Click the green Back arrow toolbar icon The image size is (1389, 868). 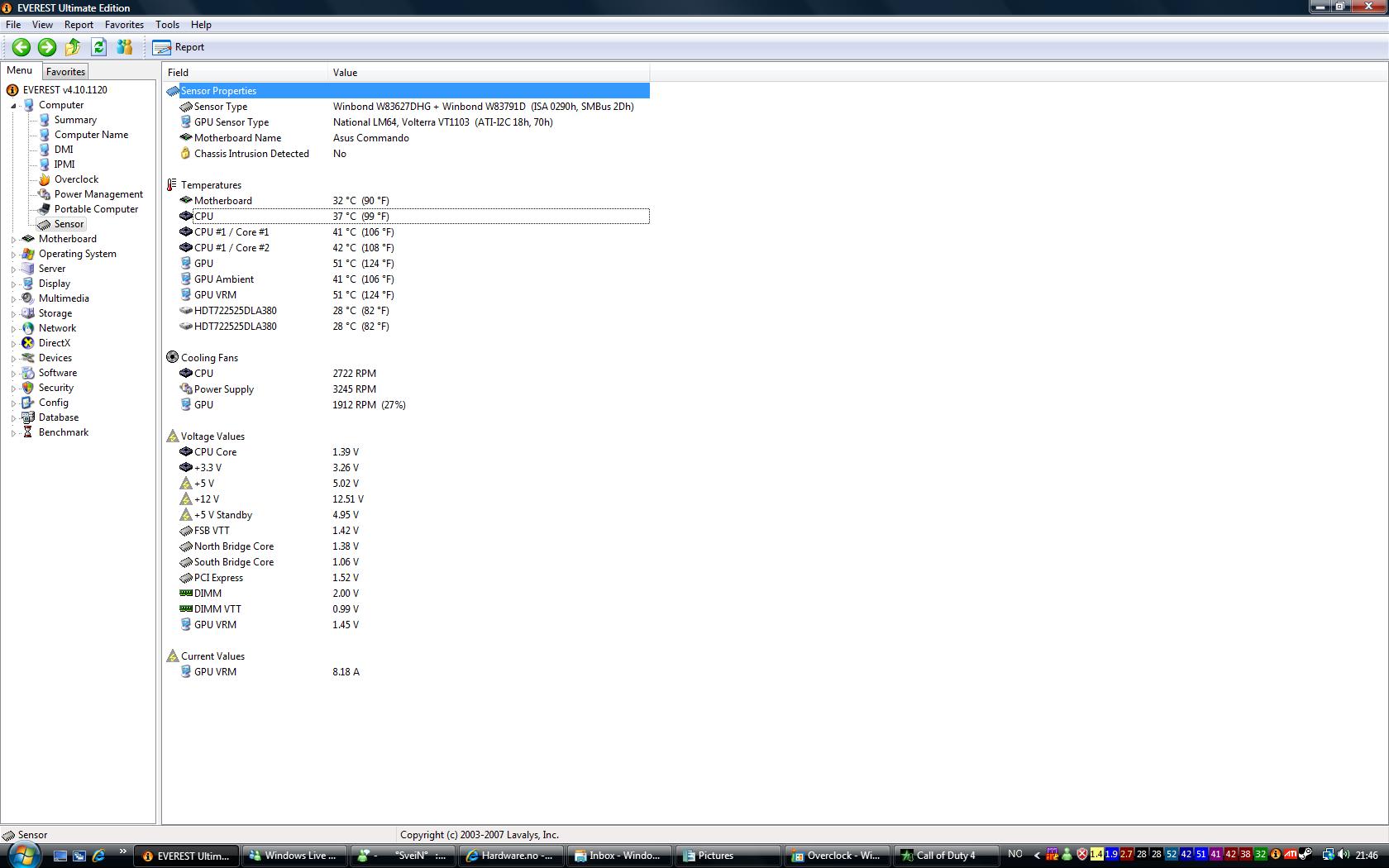[x=21, y=47]
